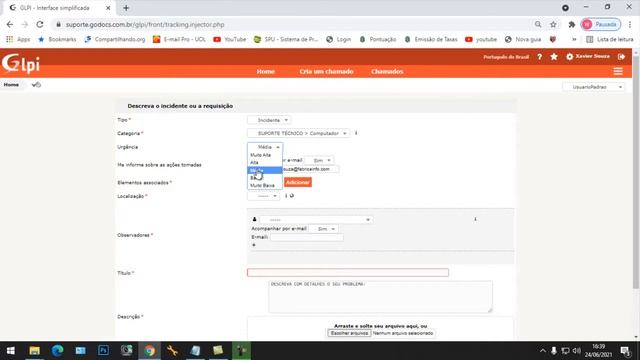Click the user icon in Observadores section
The image size is (640, 360).
pos(254,220)
